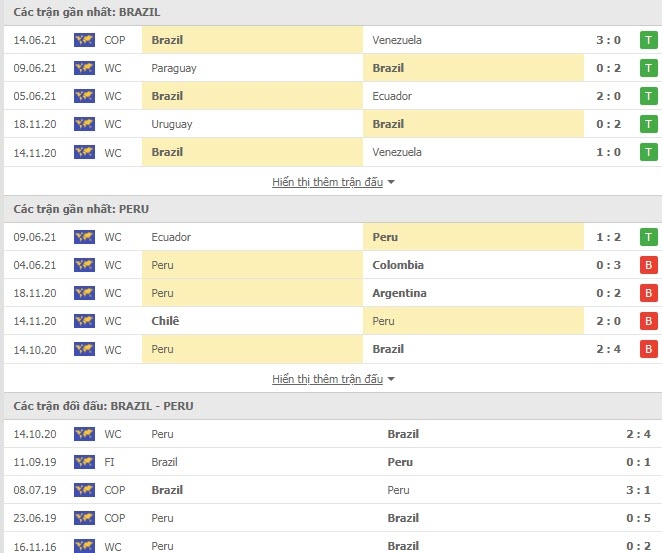Click the 0:5 score of Peru-Brazil match
This screenshot has height=553, width=662.
point(638,518)
